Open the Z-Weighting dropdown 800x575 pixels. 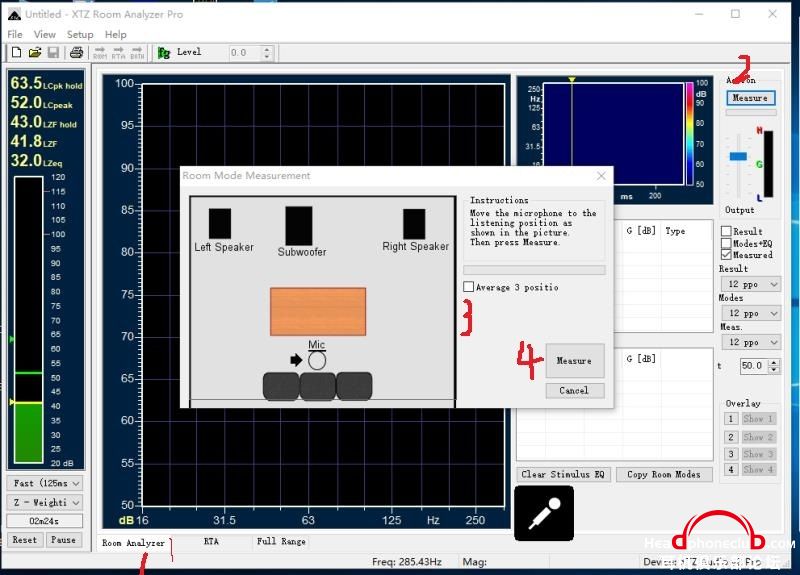tap(45, 502)
